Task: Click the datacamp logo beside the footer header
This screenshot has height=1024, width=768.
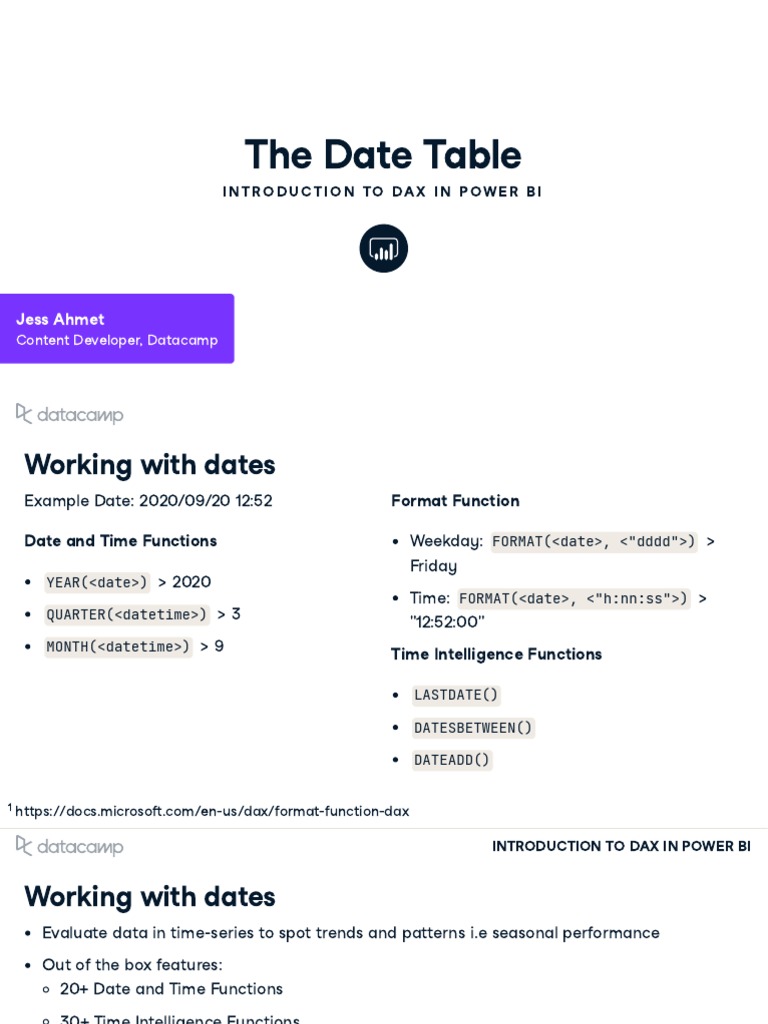Action: point(70,846)
